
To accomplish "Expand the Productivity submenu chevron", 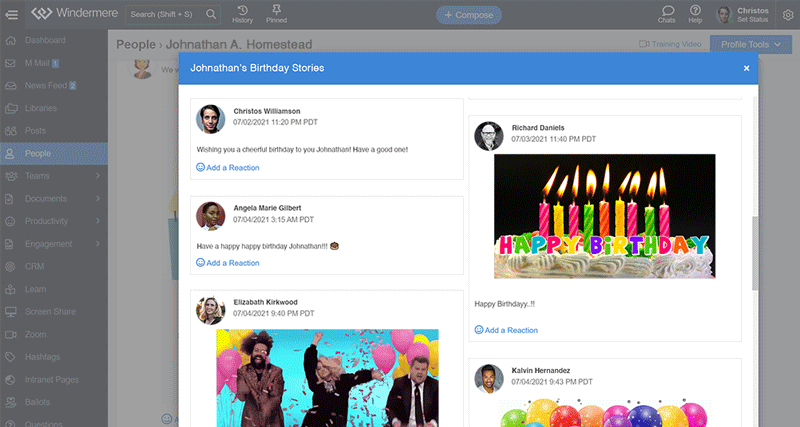I will coord(97,221).
